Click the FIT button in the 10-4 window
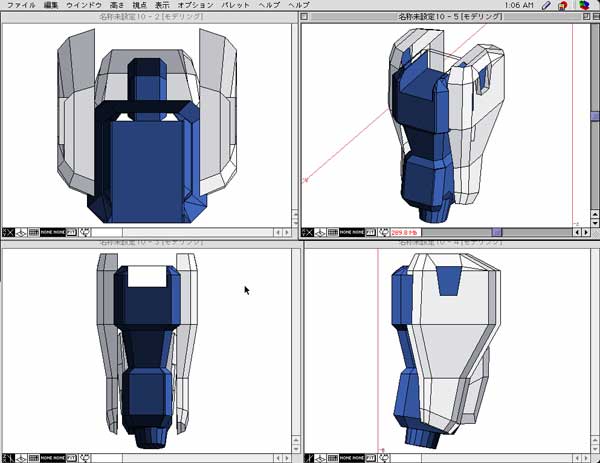The height and width of the screenshot is (463, 600). pyautogui.click(x=371, y=458)
